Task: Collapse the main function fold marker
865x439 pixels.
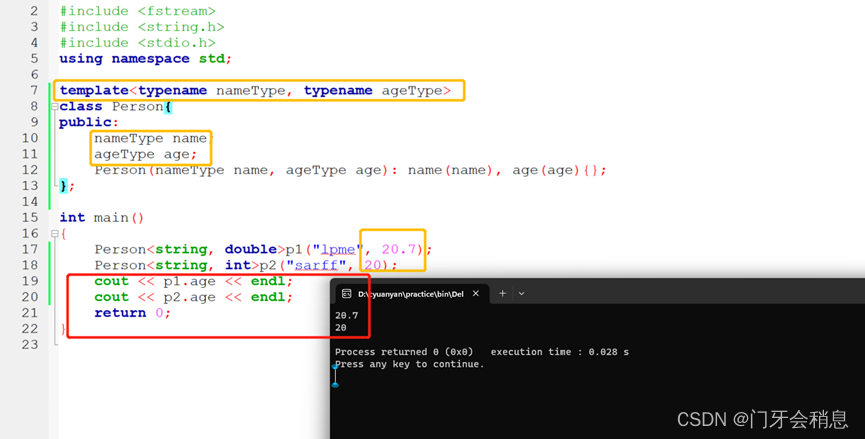Action: pos(55,233)
